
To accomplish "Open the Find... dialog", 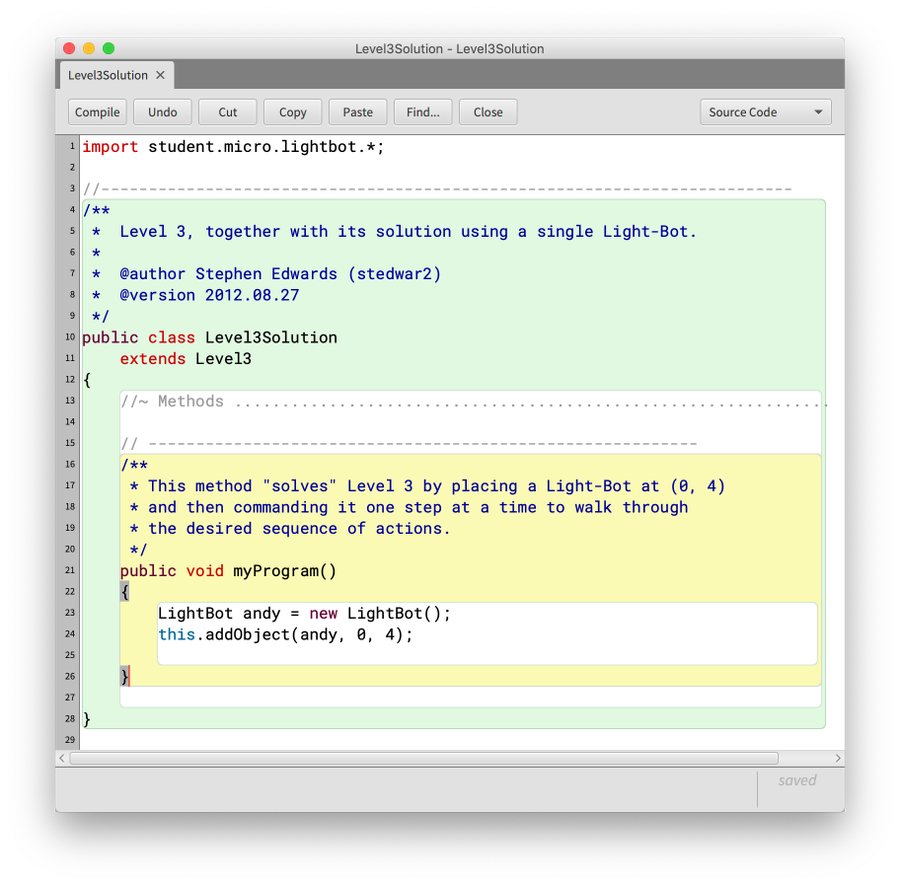I will pyautogui.click(x=423, y=112).
